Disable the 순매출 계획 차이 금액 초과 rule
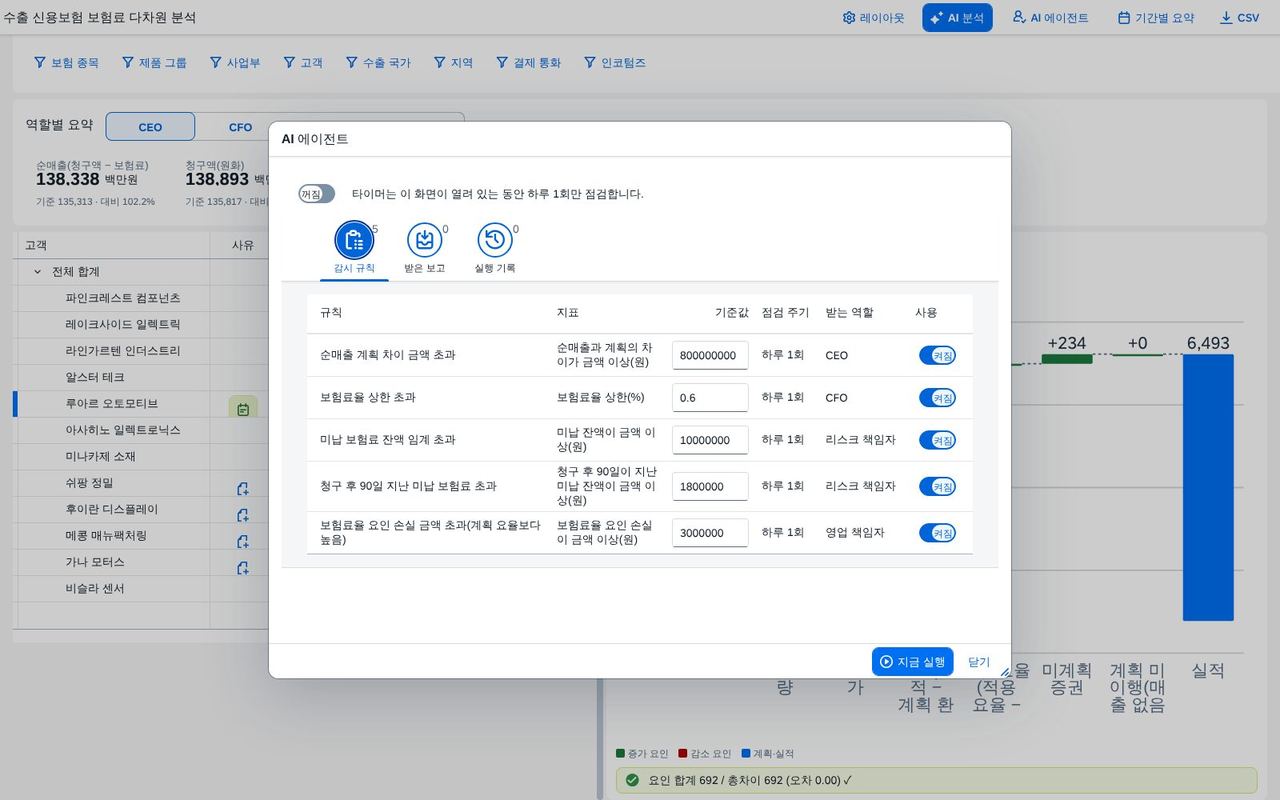Image resolution: width=1280 pixels, height=800 pixels. tap(937, 355)
